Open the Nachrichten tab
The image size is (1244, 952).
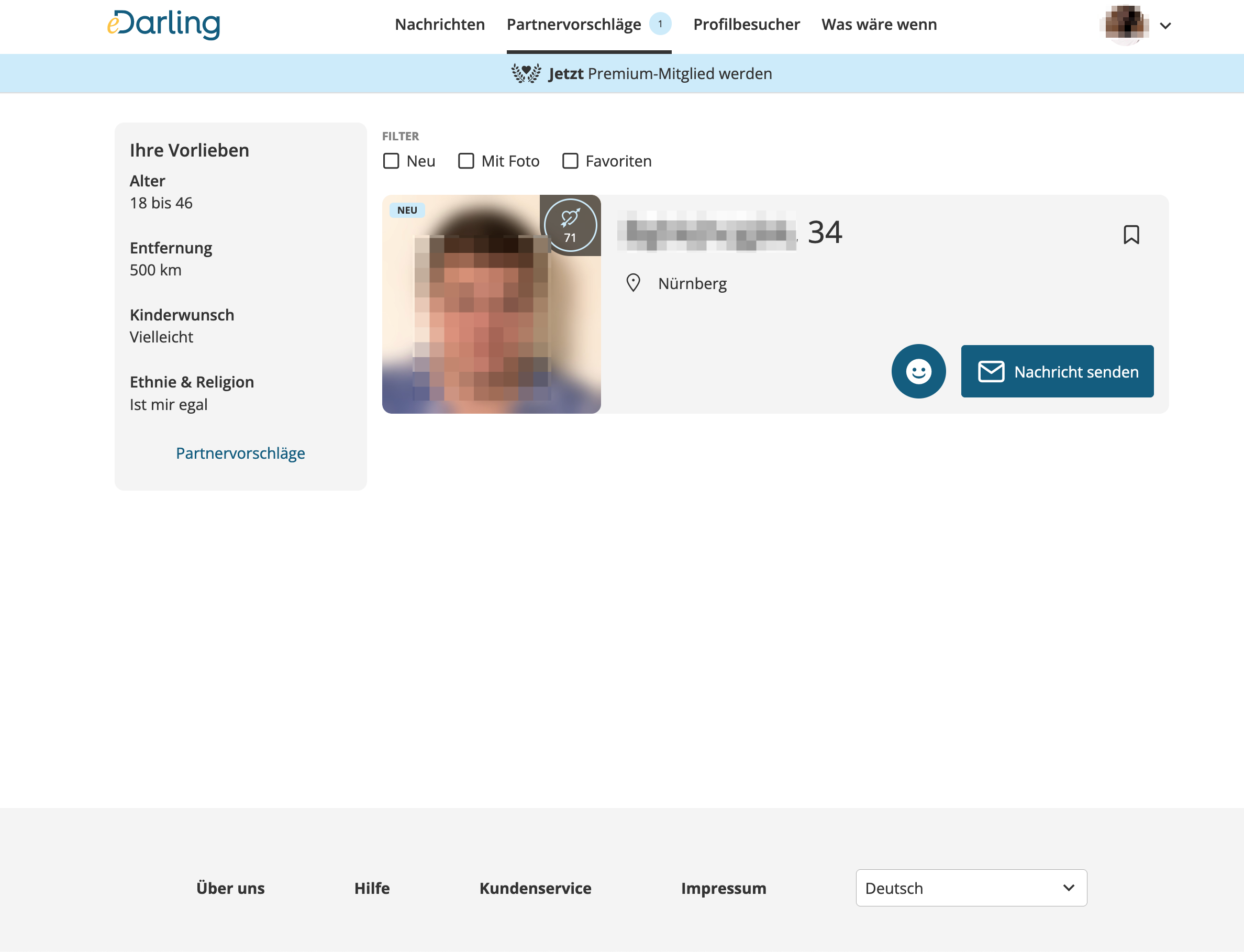(440, 25)
